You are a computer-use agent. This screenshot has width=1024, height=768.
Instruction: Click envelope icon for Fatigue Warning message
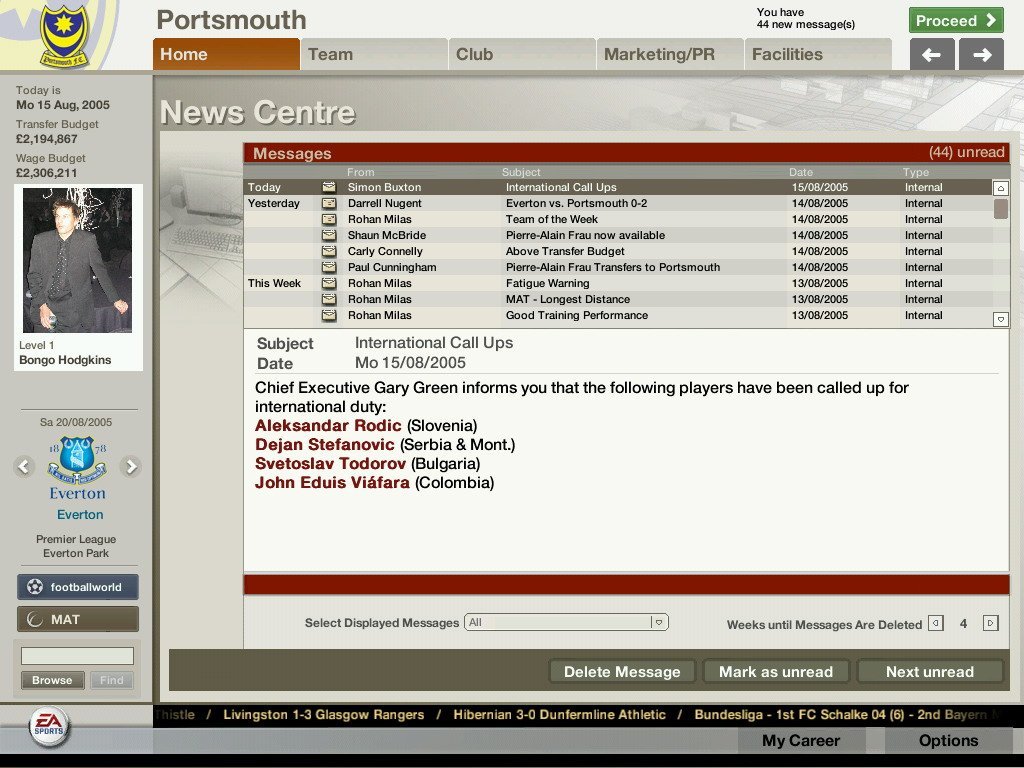coord(329,283)
